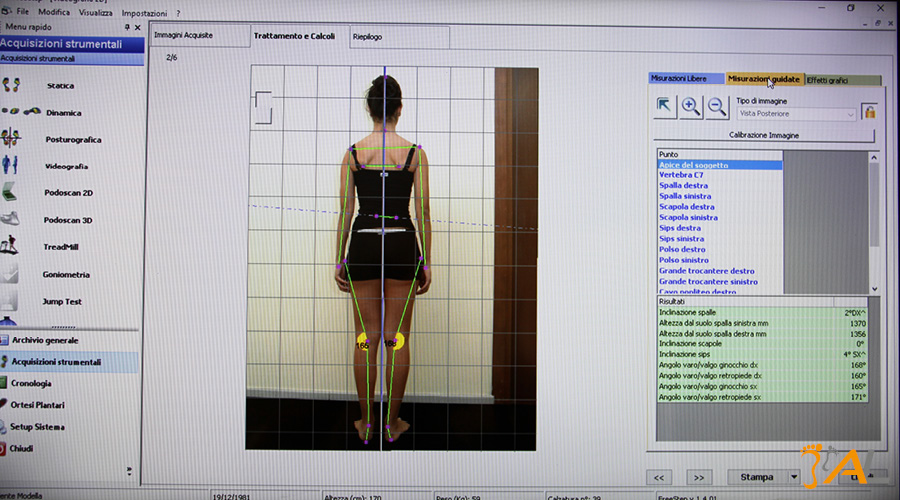Switch to Immagini Acquisite tab
Viewport: 900px width, 500px height.
pyautogui.click(x=199, y=35)
